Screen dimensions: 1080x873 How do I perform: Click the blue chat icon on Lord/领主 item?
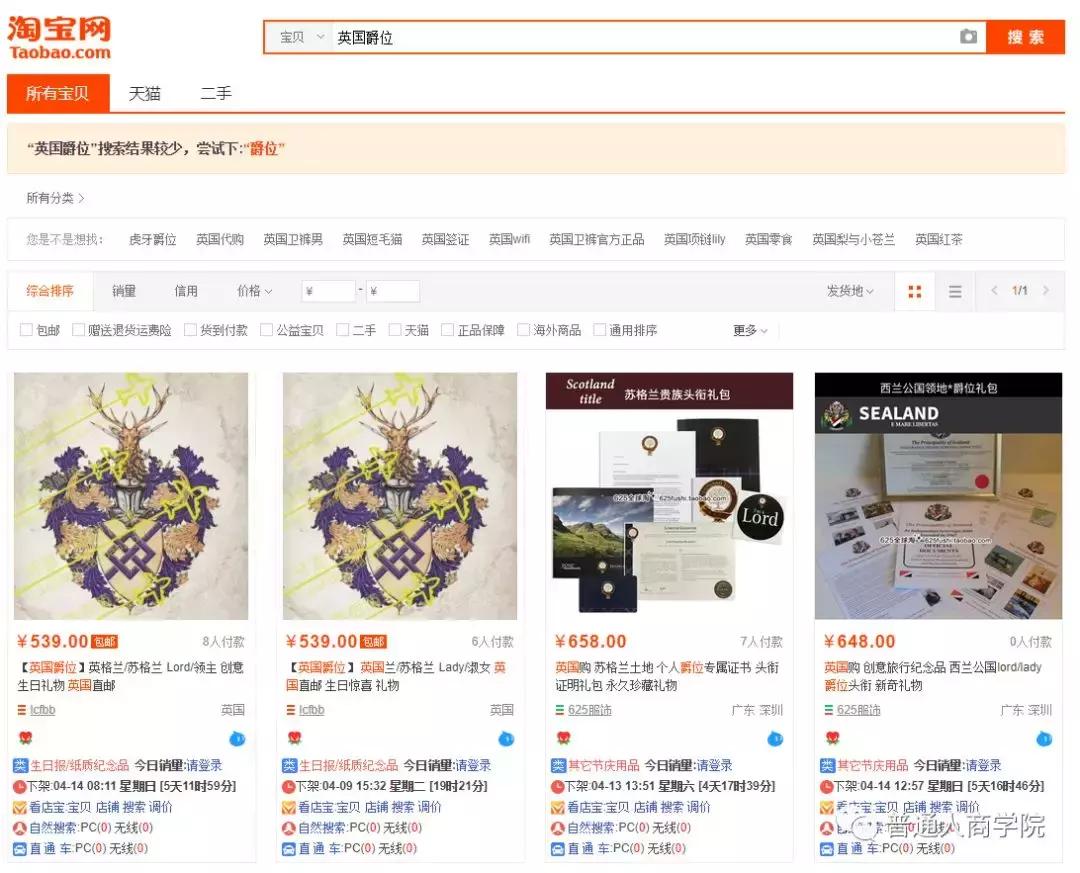(237, 739)
